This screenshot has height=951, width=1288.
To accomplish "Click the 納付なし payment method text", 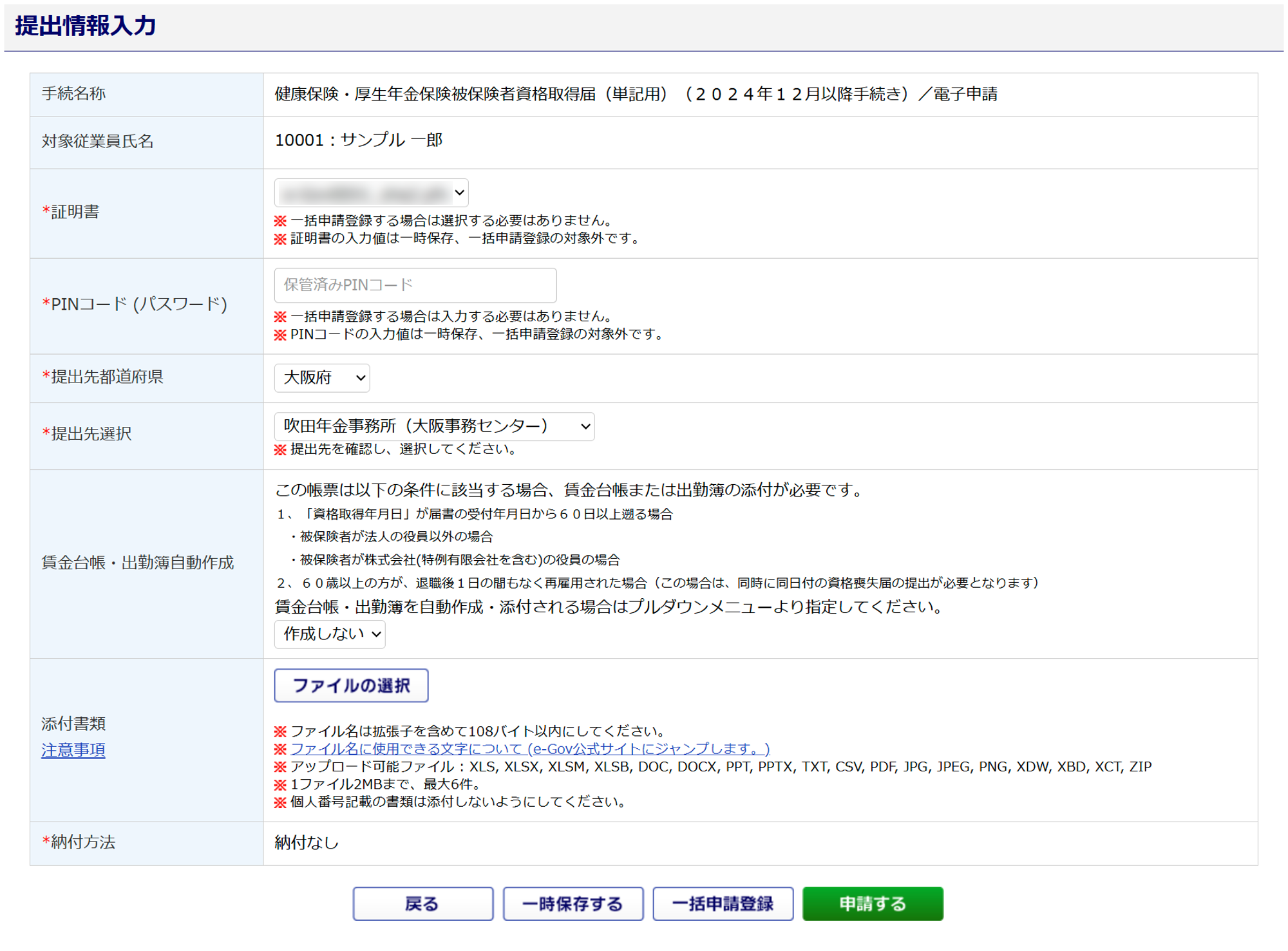I will 306,843.
